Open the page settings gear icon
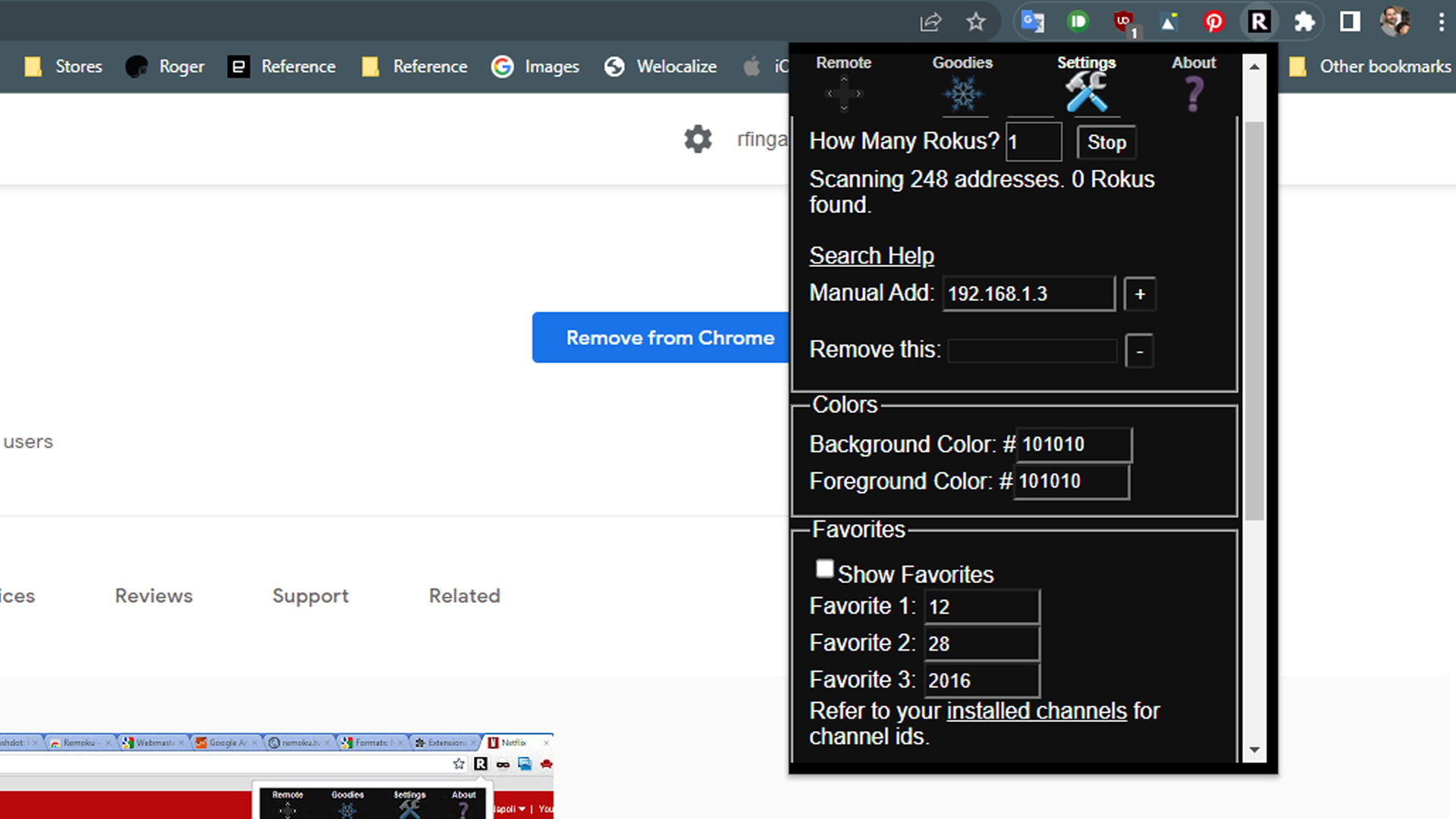The height and width of the screenshot is (819, 1456). 698,140
